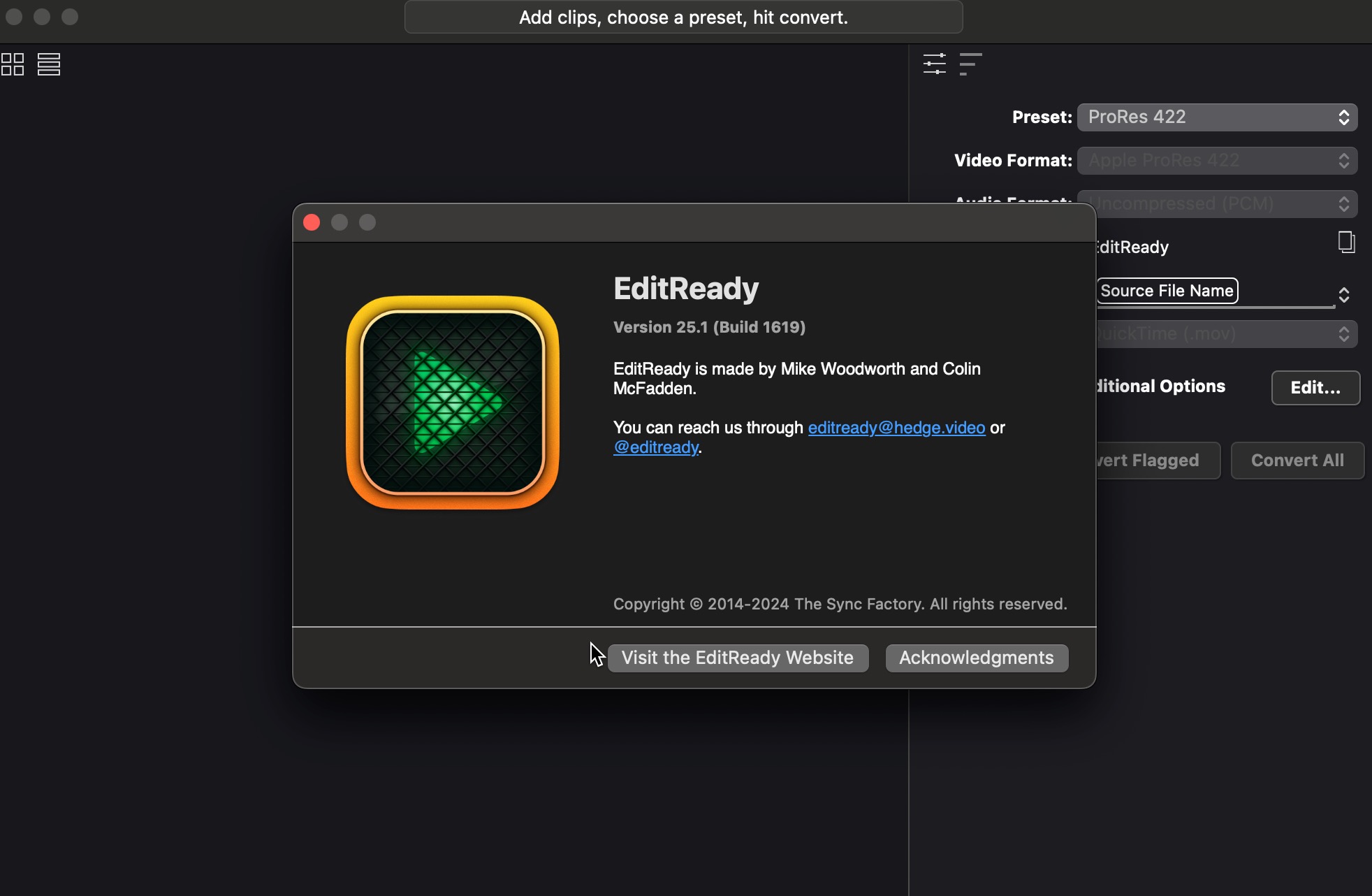Open the editready@hedge.video email link
This screenshot has width=1372, height=896.
896,428
